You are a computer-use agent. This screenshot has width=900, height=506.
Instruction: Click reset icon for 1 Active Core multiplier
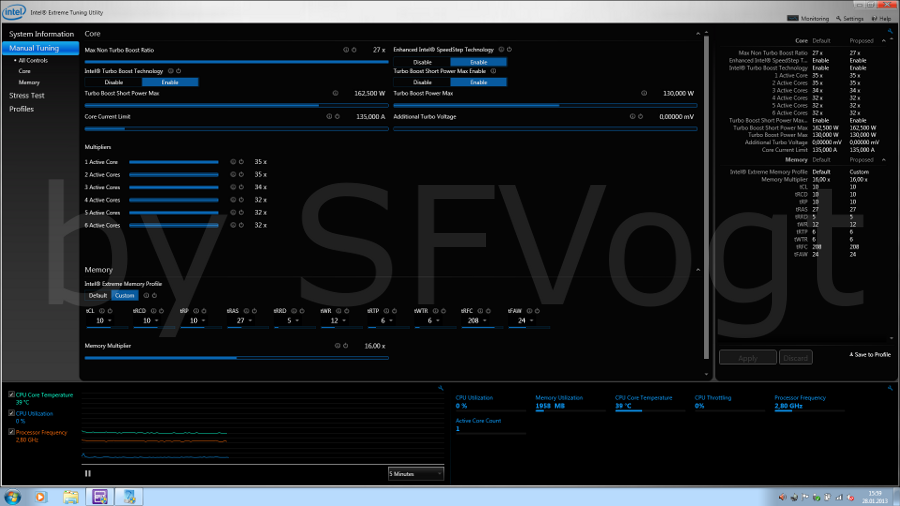click(240, 161)
